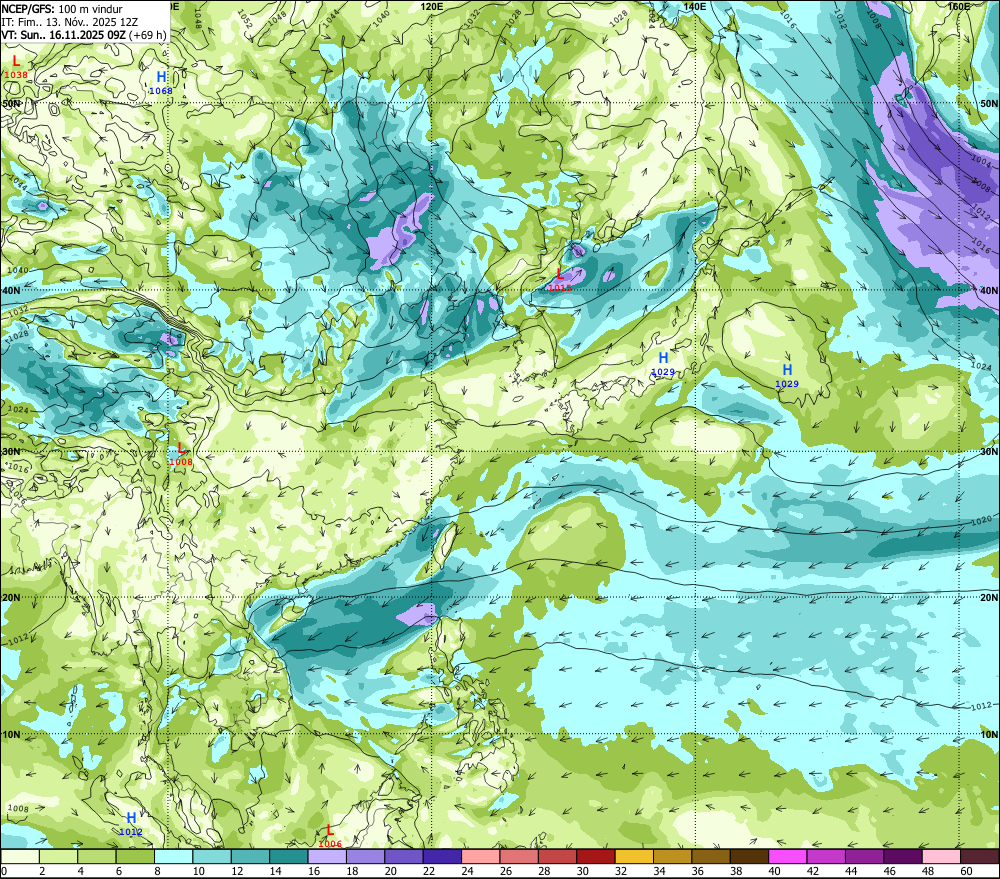Click the 140E longitude label
Screen dimensions: 1000x879
(x=695, y=6)
